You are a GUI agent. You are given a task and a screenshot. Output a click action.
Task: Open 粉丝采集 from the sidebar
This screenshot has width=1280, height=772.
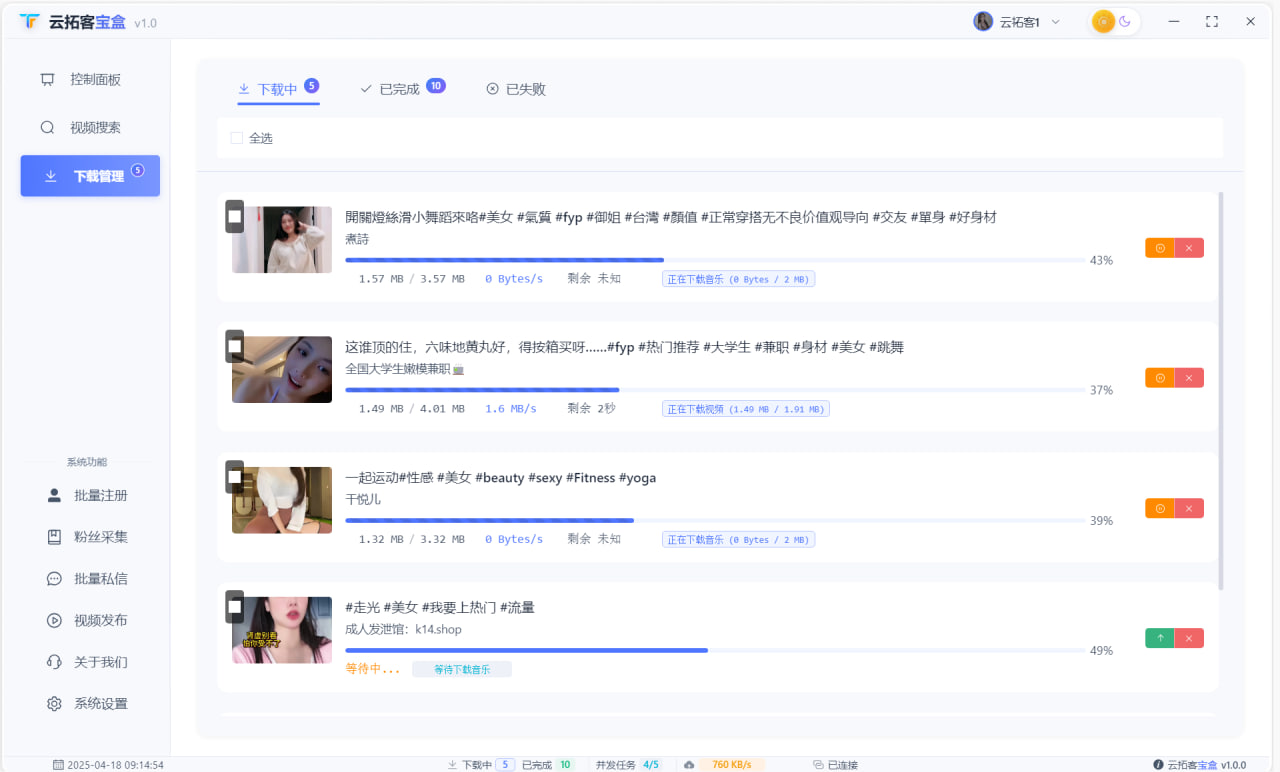click(x=100, y=537)
